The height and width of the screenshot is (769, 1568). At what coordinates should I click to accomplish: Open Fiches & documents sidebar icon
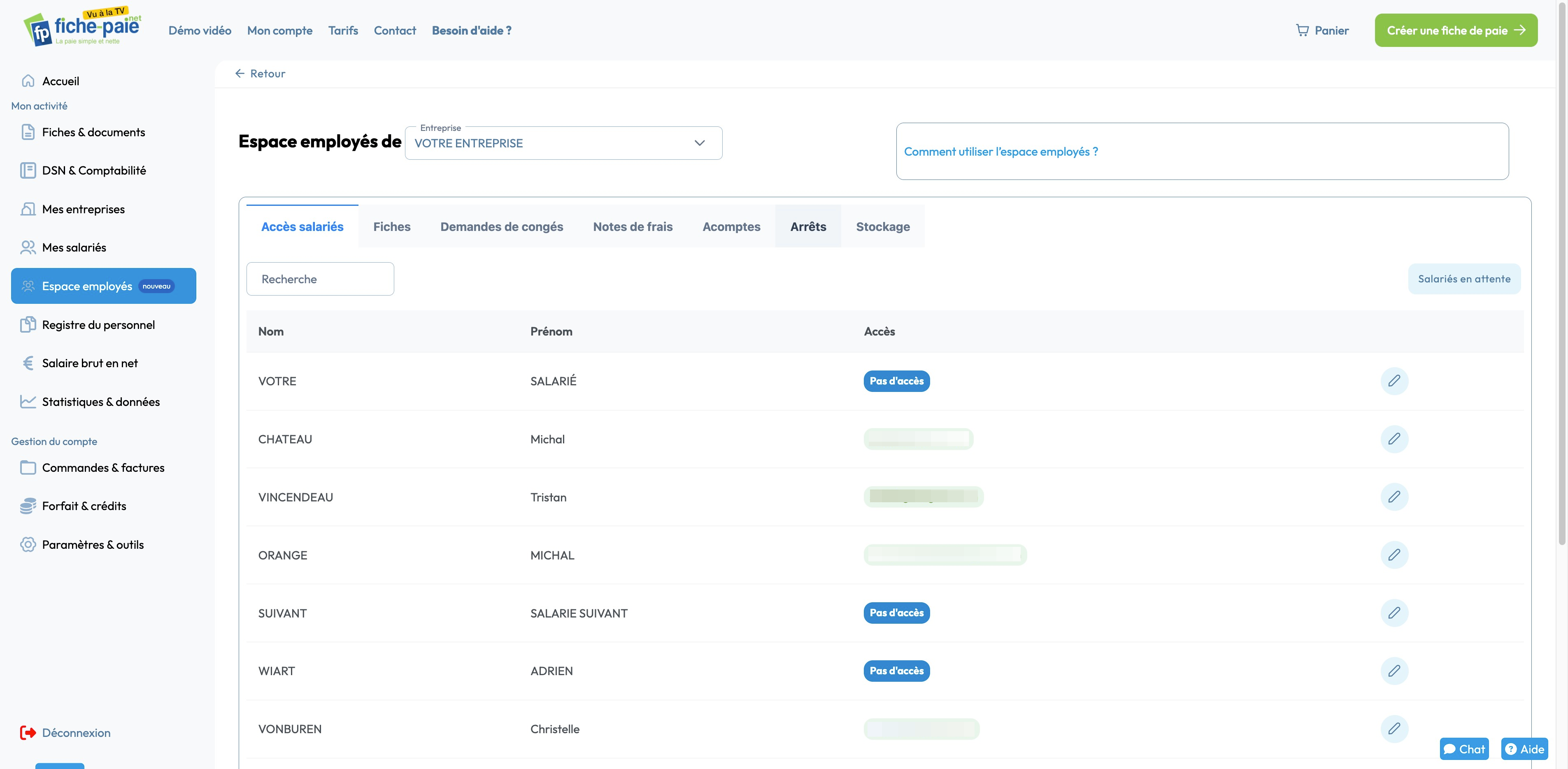point(28,132)
